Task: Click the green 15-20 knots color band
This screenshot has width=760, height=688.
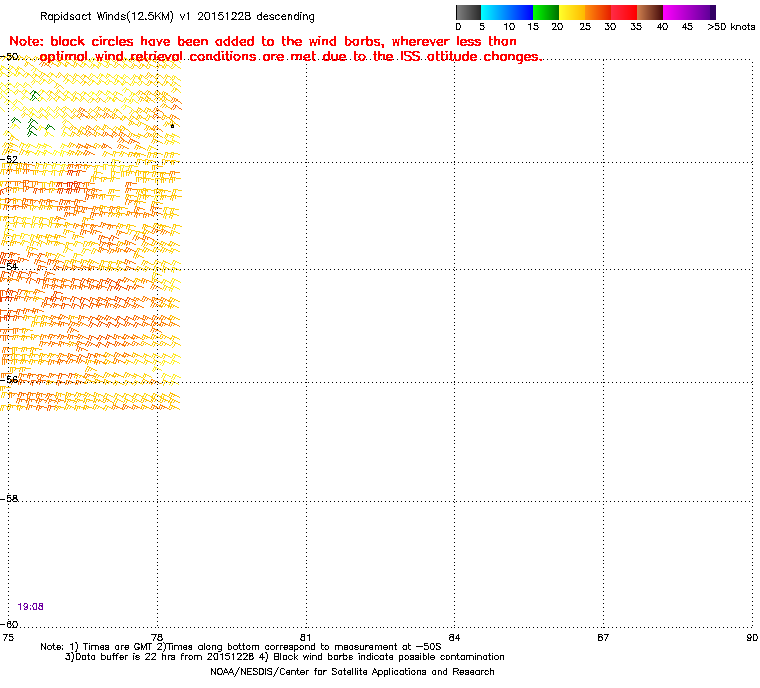Action: [x=546, y=12]
